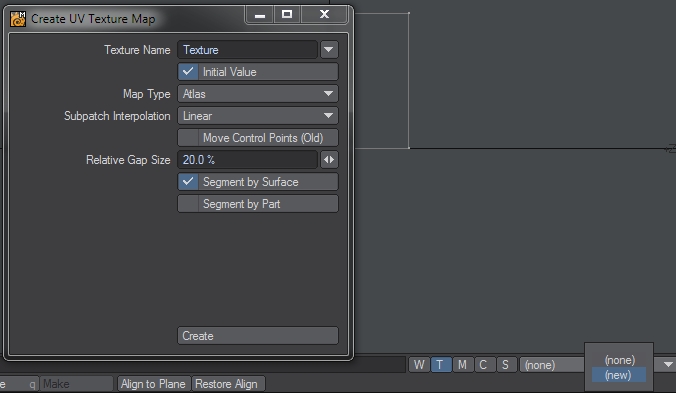Select the W weight map mode button
Viewport: 676px width, 393px height.
point(419,365)
